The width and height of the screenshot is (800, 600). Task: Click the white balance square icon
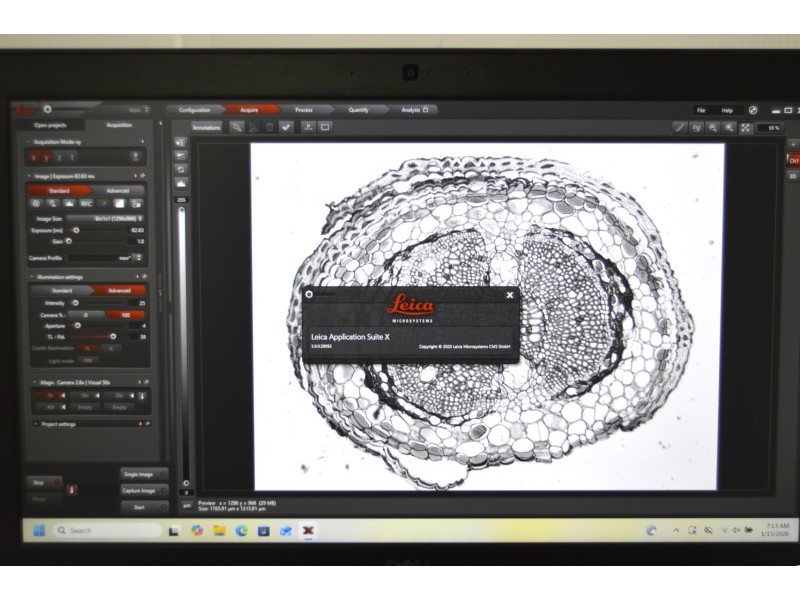click(119, 204)
